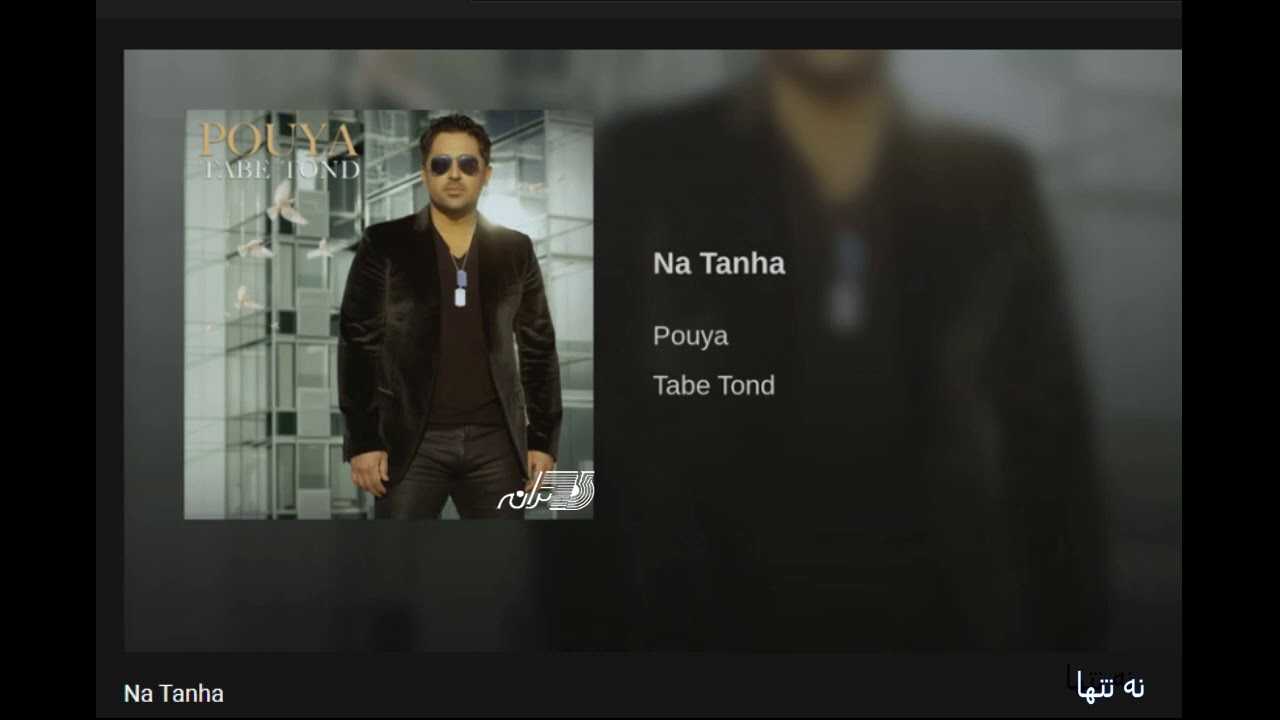Click the TABE TOND lettering on cover
Viewport: 1280px width, 720px height.
pyautogui.click(x=281, y=169)
